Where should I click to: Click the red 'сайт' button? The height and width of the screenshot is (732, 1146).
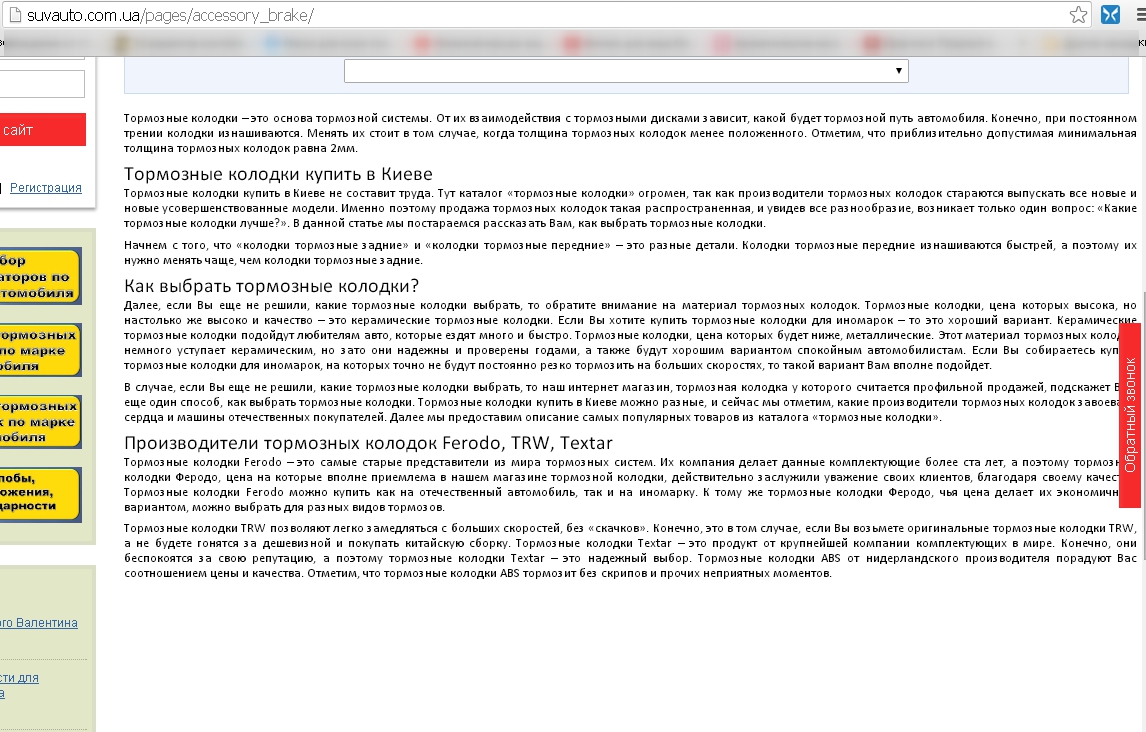tap(42, 130)
